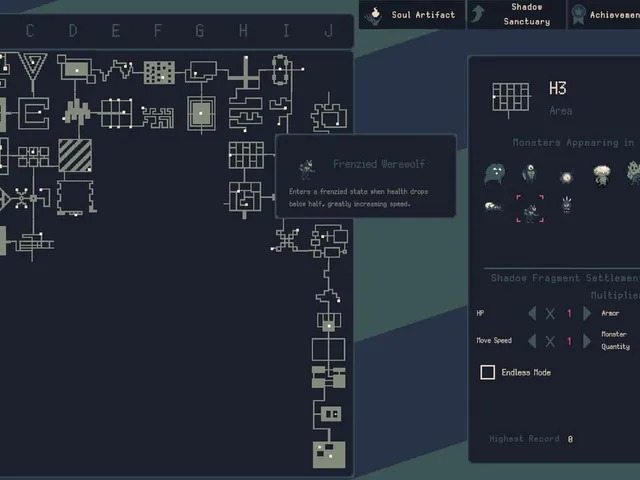Increase the Move Speed multiplier
Image resolution: width=640 pixels, height=480 pixels.
[x=587, y=341]
